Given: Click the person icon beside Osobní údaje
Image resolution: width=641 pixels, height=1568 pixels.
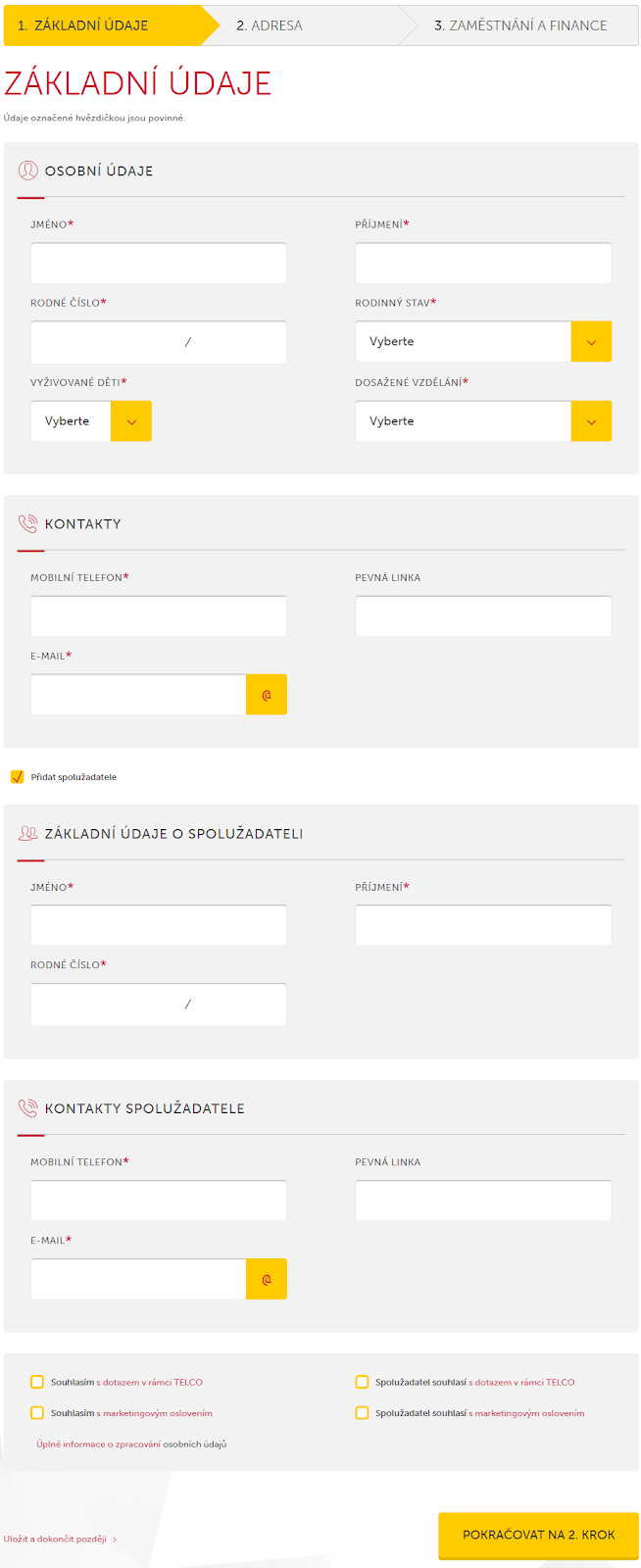Looking at the screenshot, I should point(27,171).
